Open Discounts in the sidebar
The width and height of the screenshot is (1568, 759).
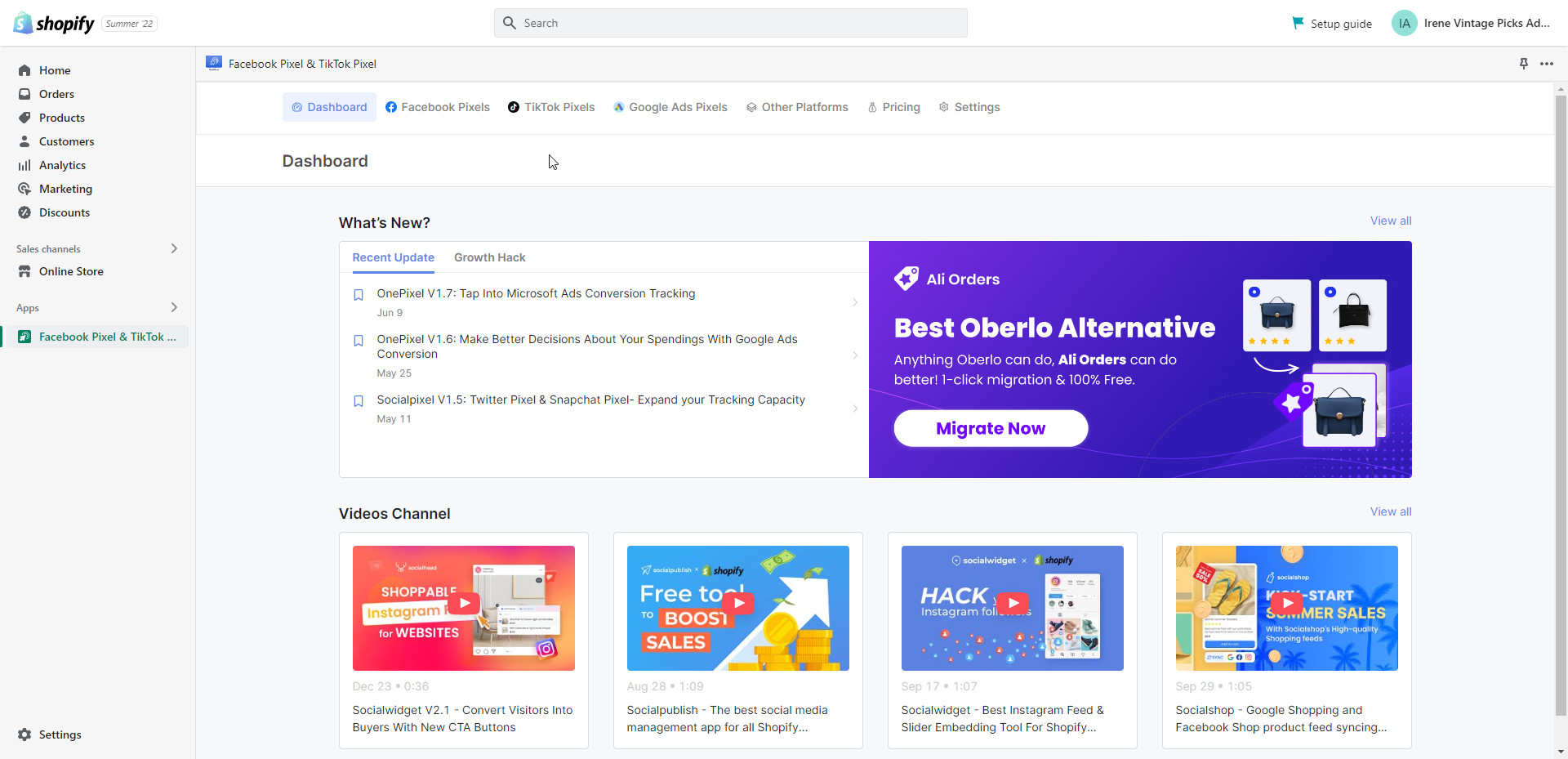click(x=65, y=212)
